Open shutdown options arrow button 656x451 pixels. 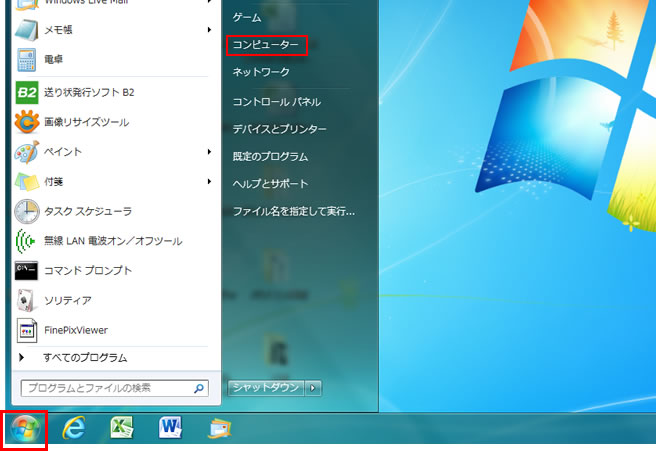pyautogui.click(x=313, y=388)
